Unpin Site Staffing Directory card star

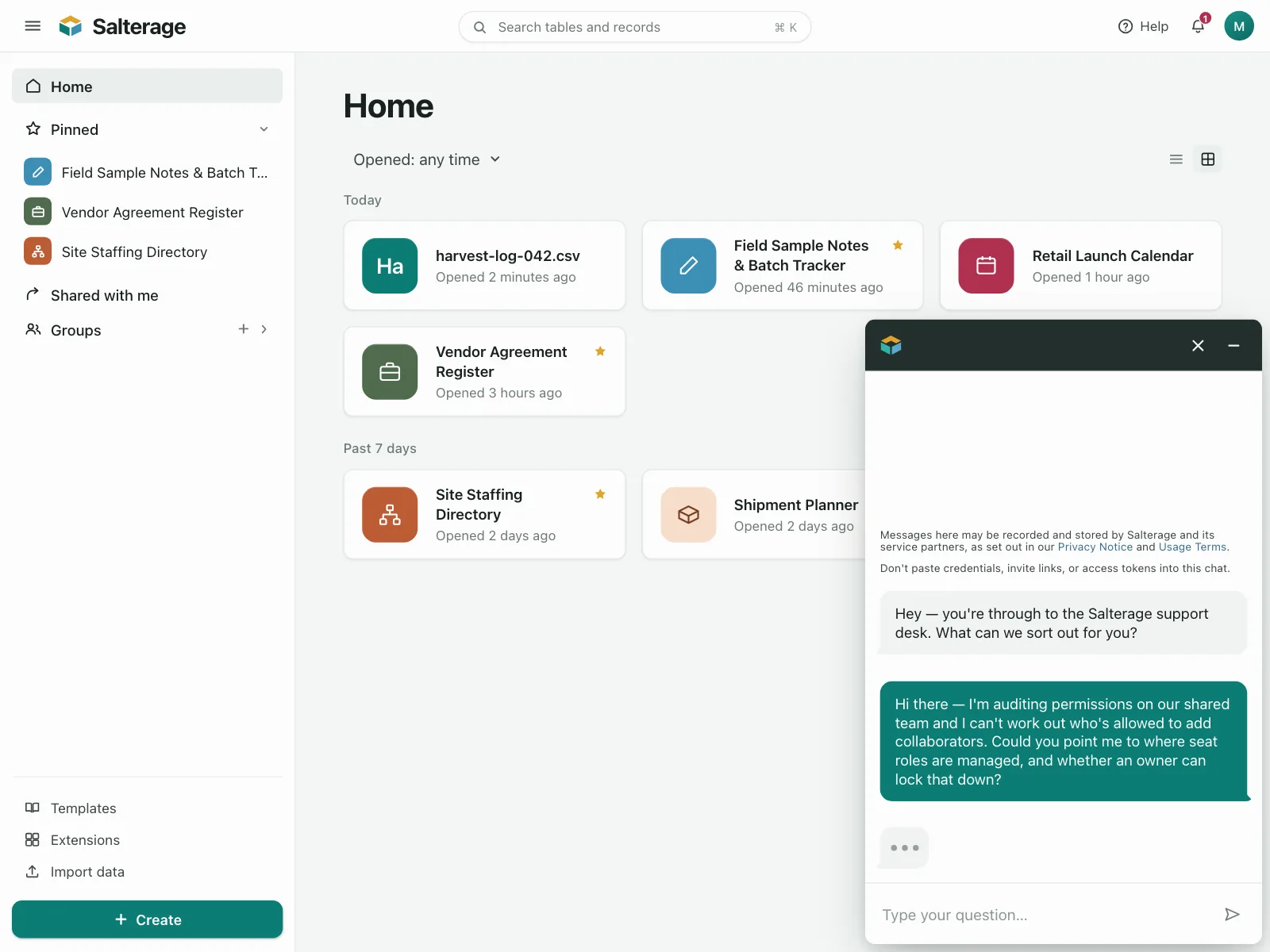[x=600, y=494]
